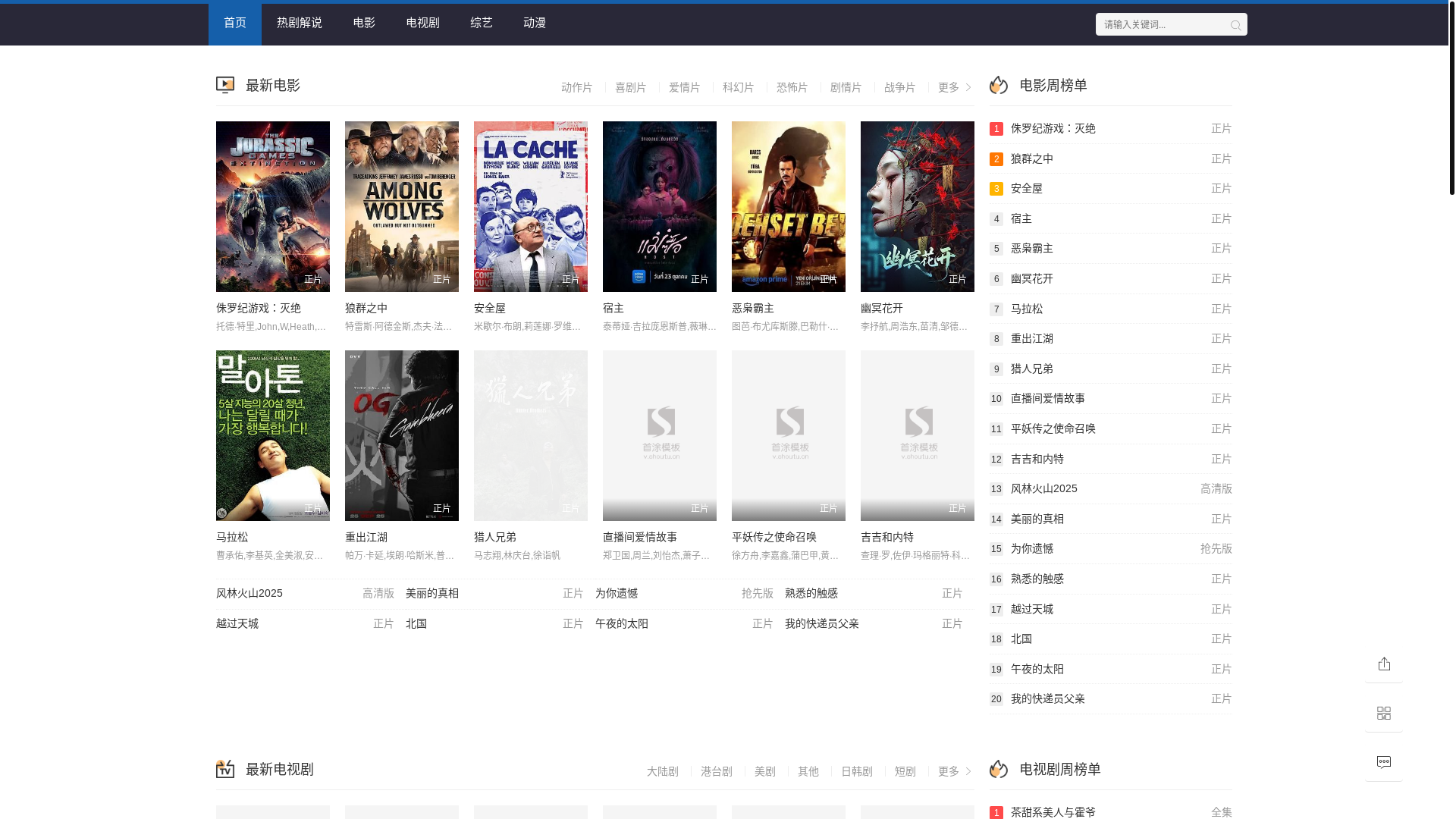Filter movies by 爱情片
The width and height of the screenshot is (1456, 819).
[x=684, y=87]
